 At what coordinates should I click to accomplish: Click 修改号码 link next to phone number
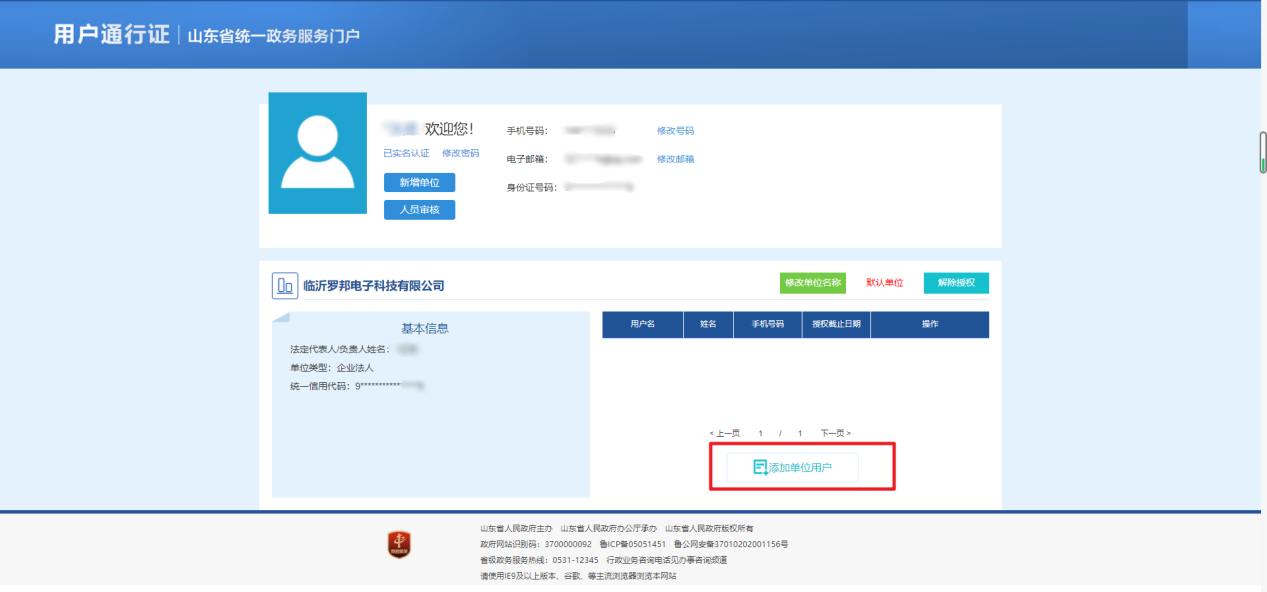[x=675, y=131]
